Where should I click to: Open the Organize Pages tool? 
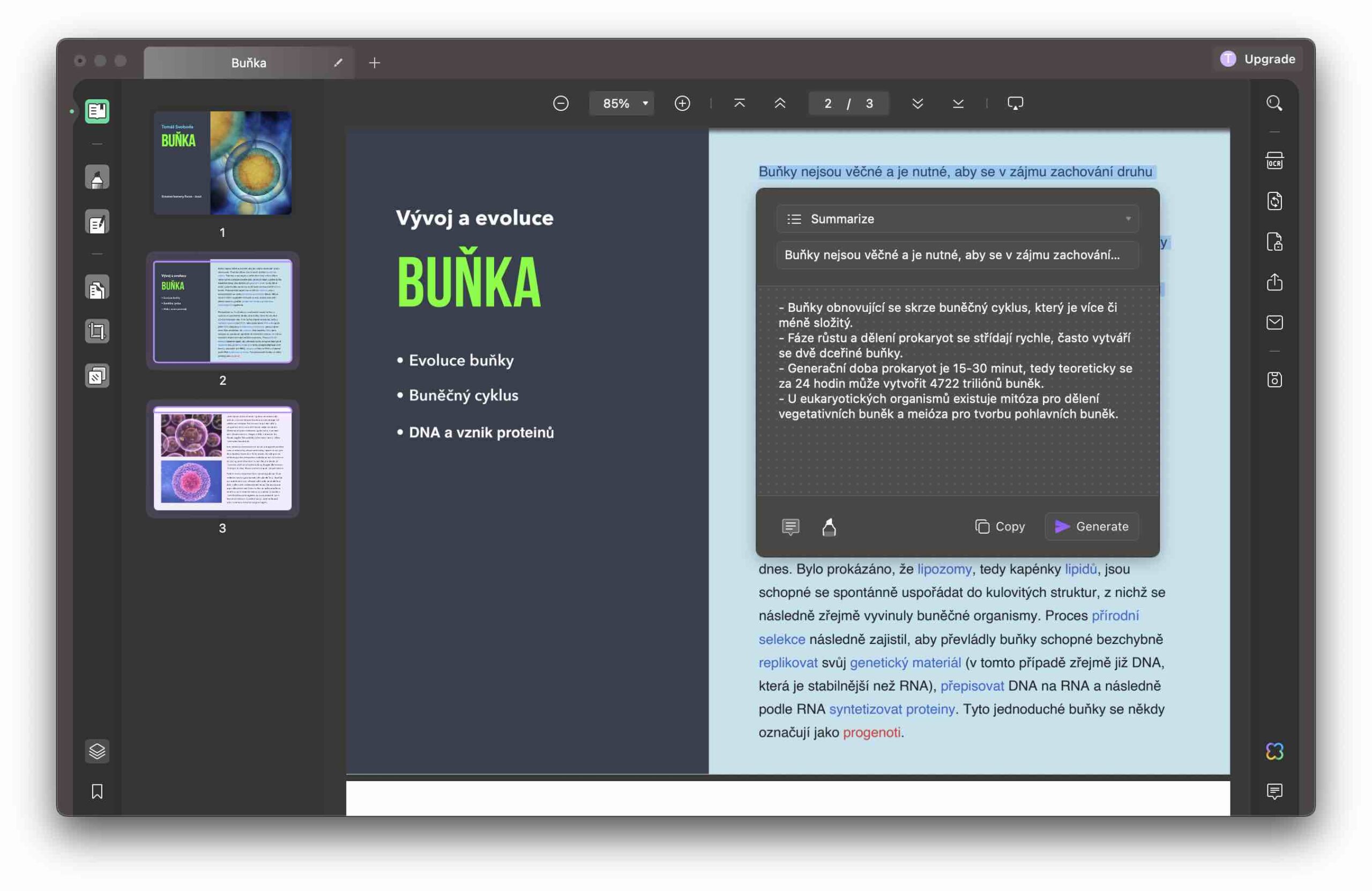[97, 288]
